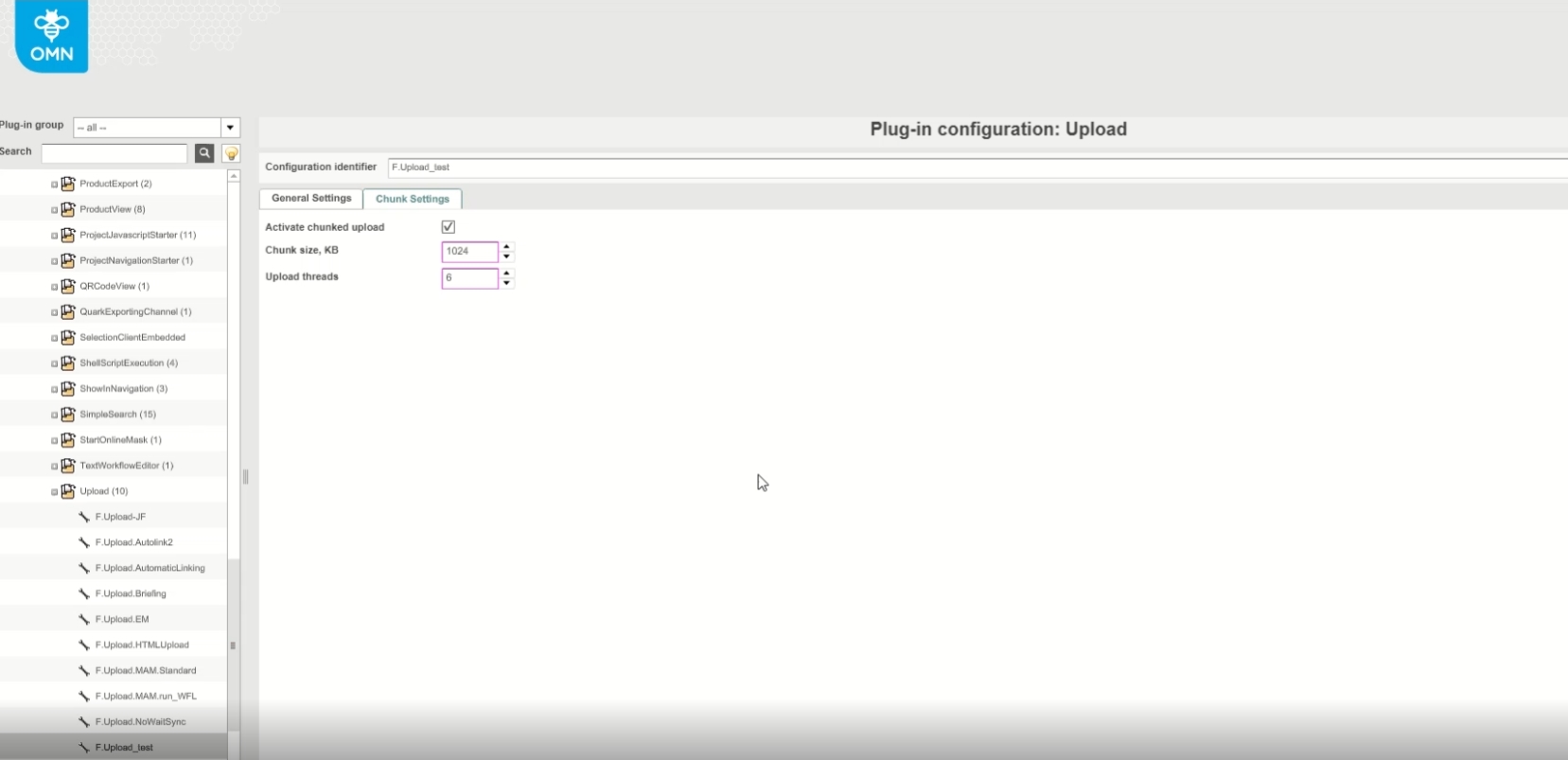Expand the ProjectNavigationStarter tree node
The width and height of the screenshot is (1568, 760).
click(x=54, y=260)
